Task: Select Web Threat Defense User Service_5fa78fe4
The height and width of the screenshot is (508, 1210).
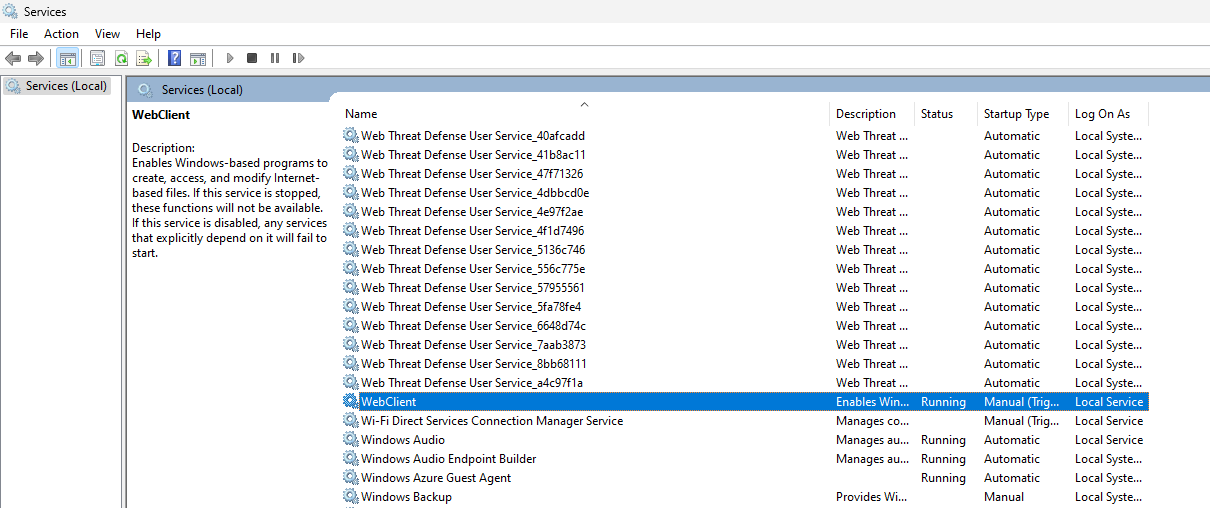Action: 471,307
